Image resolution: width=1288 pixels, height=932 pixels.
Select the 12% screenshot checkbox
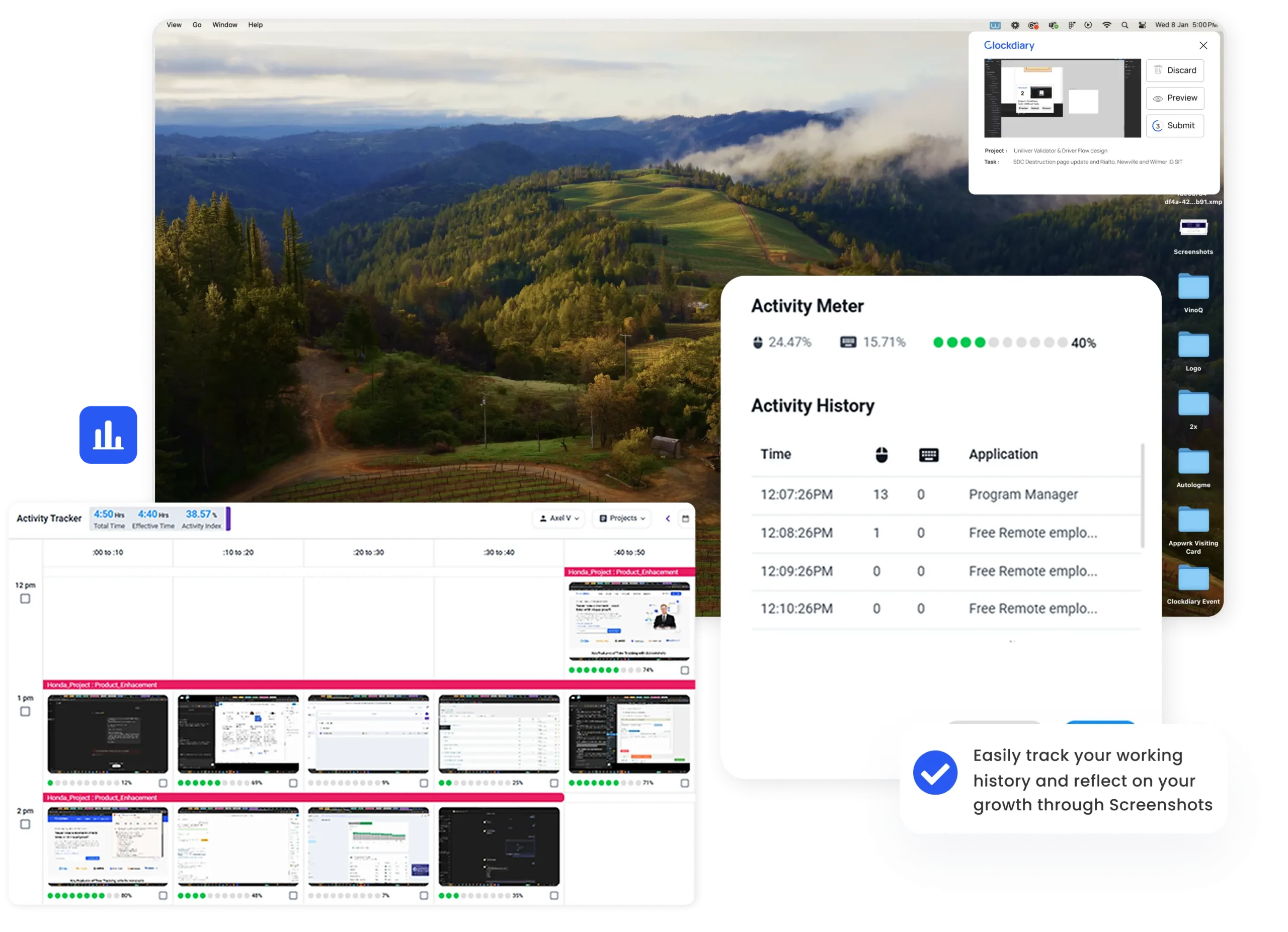(x=163, y=783)
